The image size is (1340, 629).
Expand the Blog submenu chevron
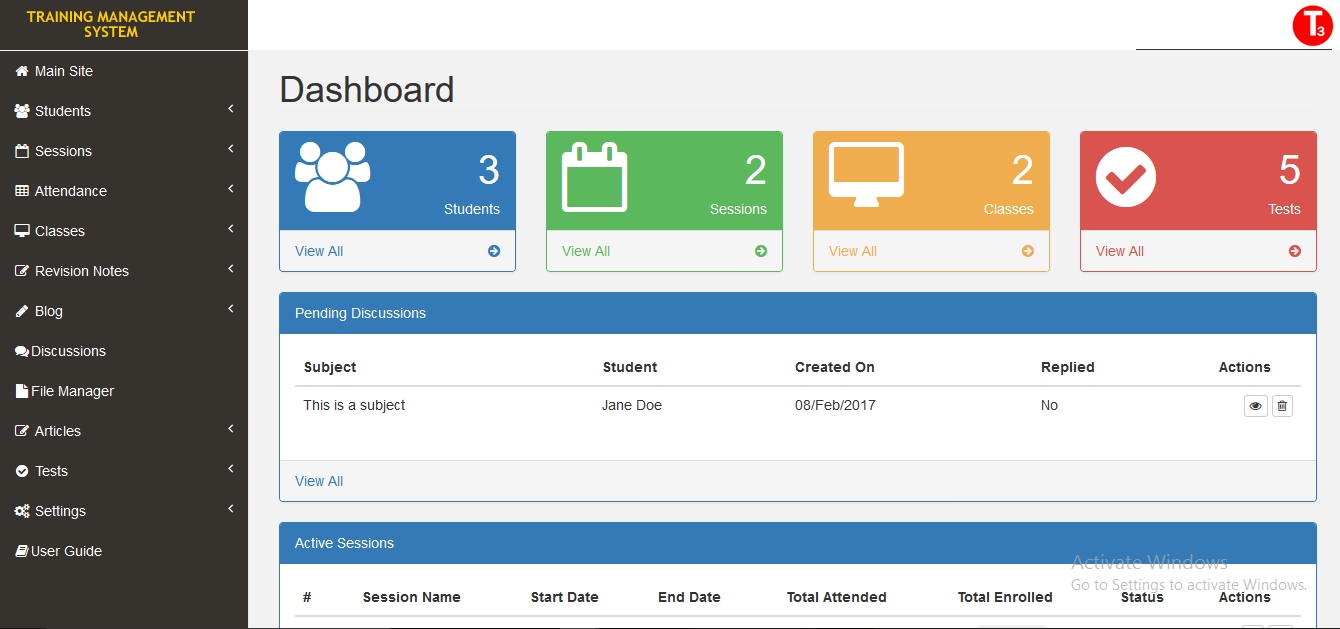(x=231, y=309)
